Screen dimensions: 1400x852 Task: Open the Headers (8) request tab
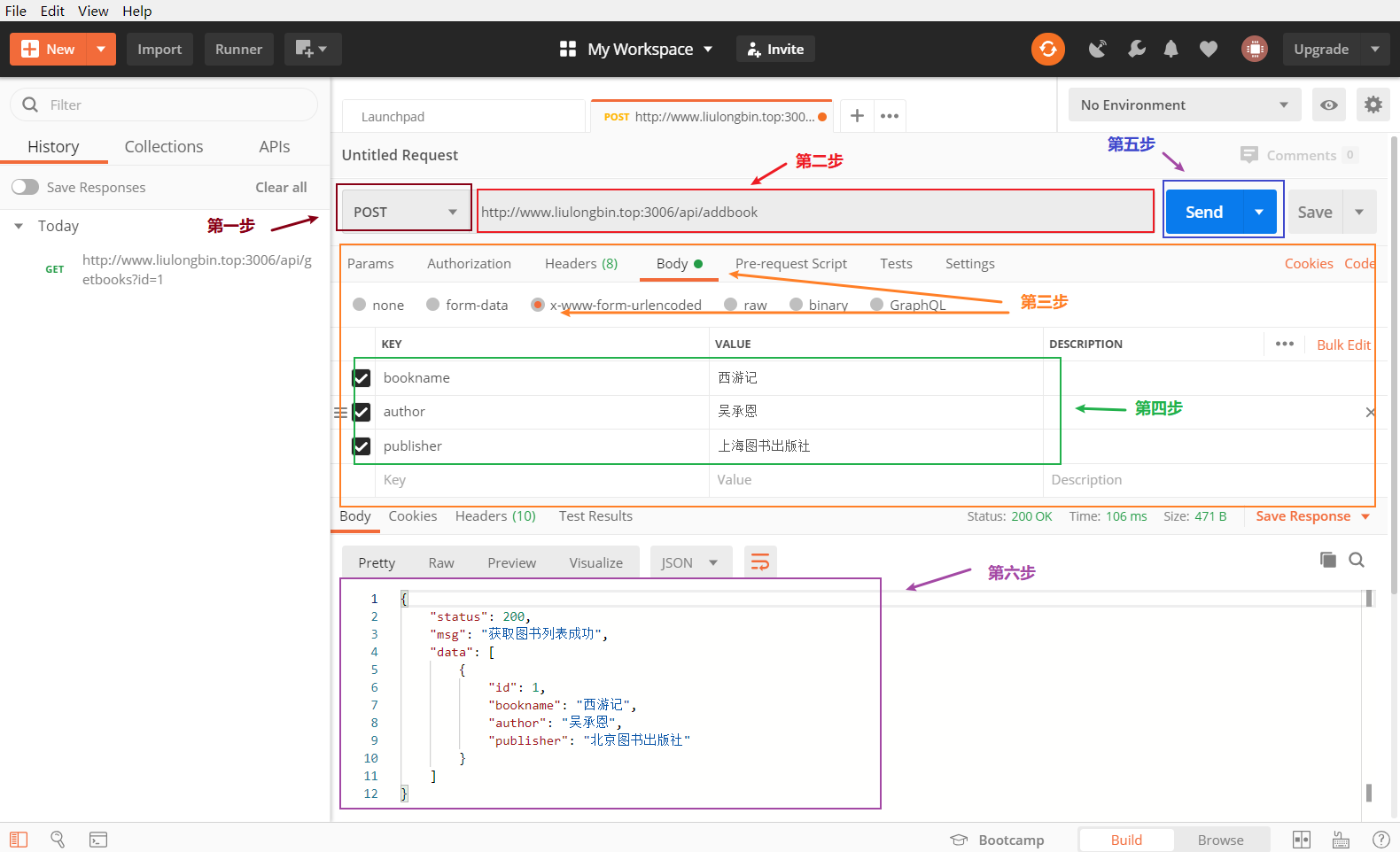(580, 264)
